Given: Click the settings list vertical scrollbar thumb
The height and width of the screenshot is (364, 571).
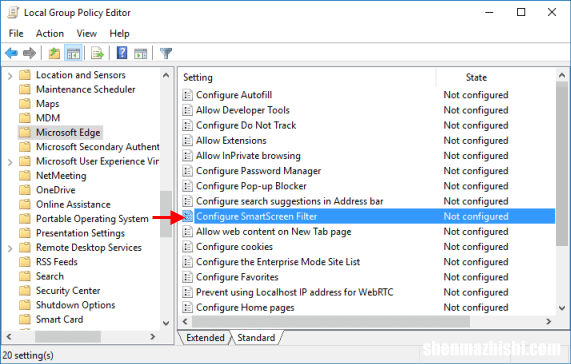Looking at the screenshot, I should [562, 164].
